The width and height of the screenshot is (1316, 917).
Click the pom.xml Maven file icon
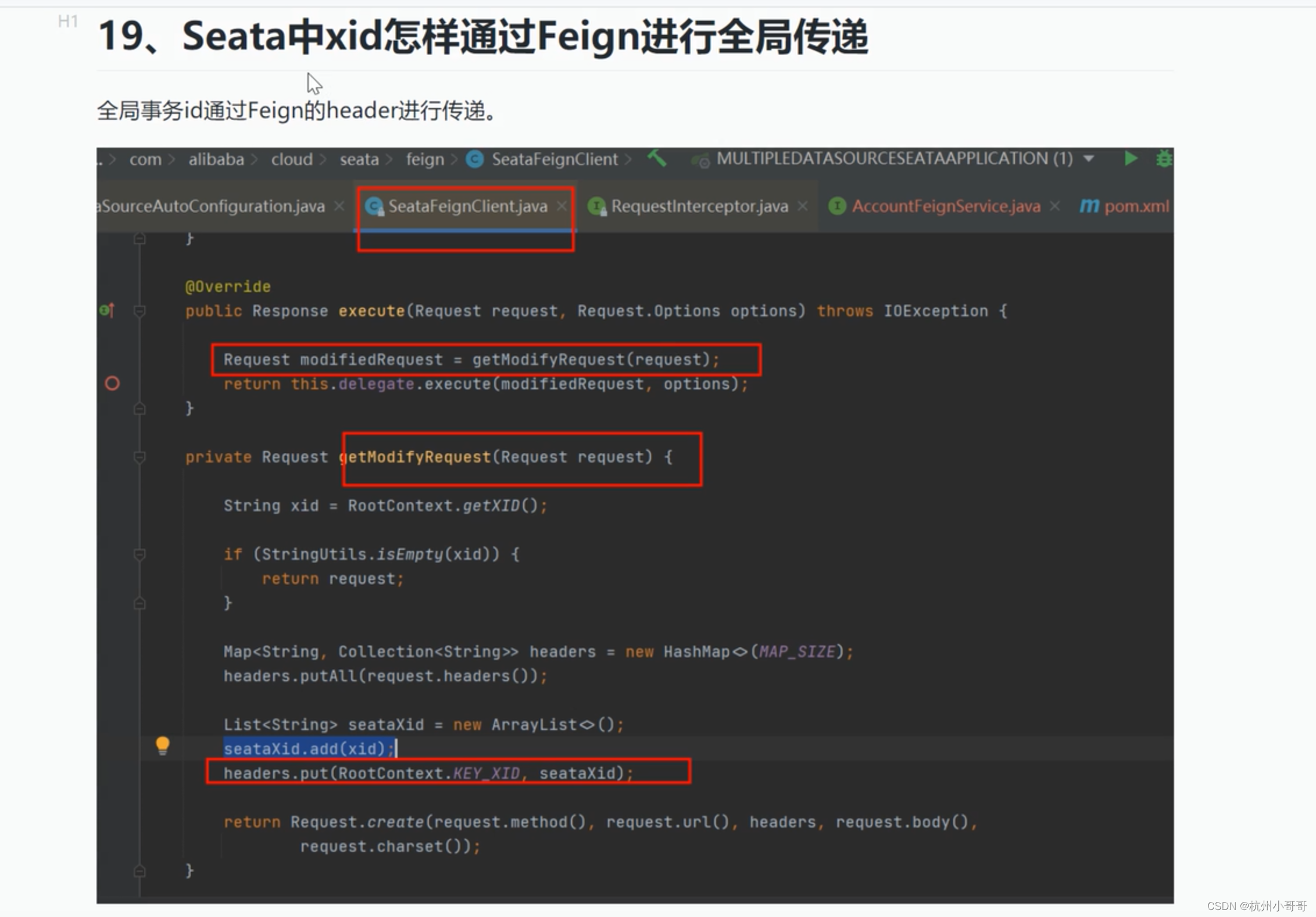tap(1089, 206)
